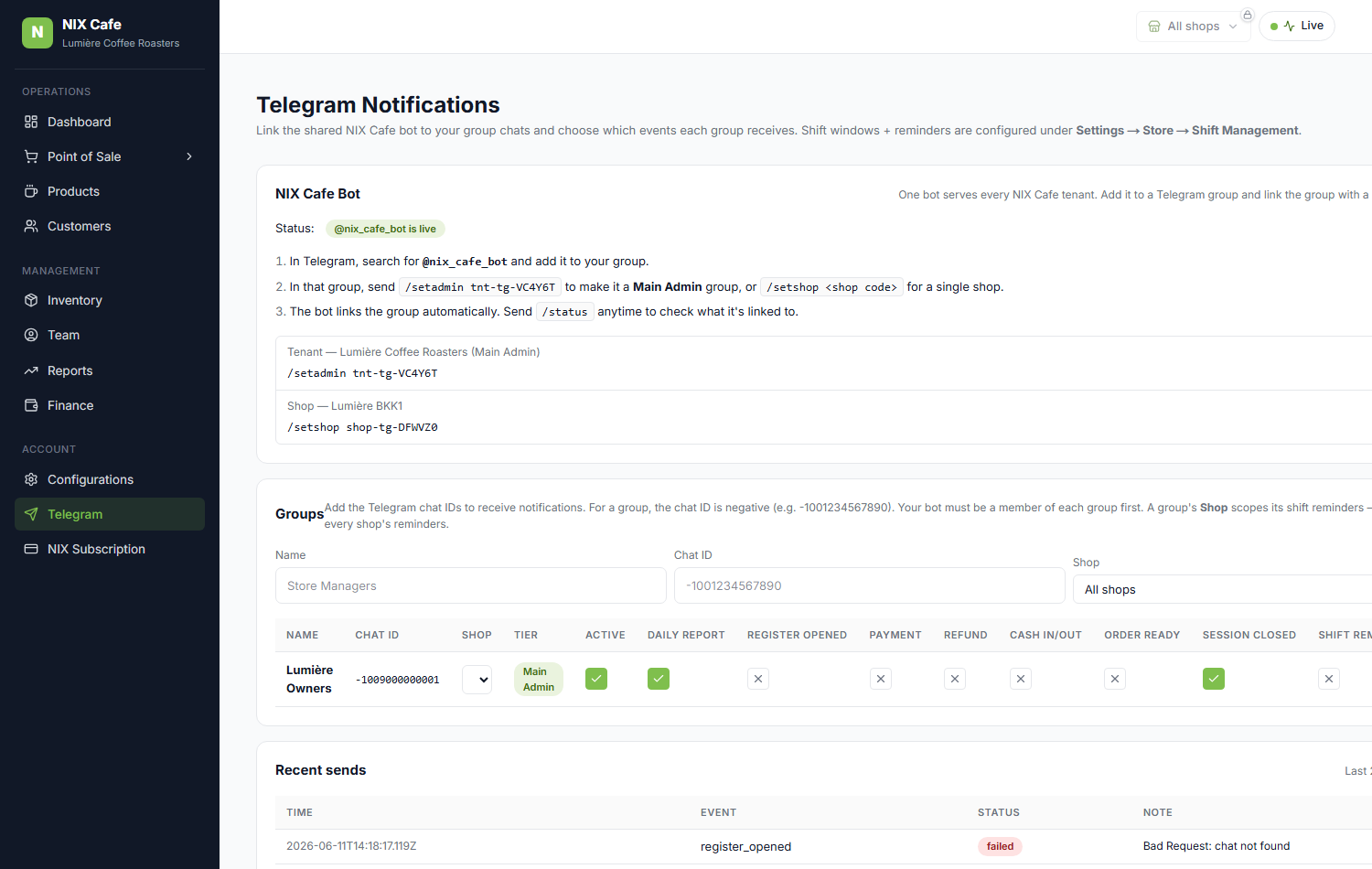Image resolution: width=1372 pixels, height=869 pixels.
Task: Enable Cash In/Out for Lumière Owners
Action: [1021, 679]
